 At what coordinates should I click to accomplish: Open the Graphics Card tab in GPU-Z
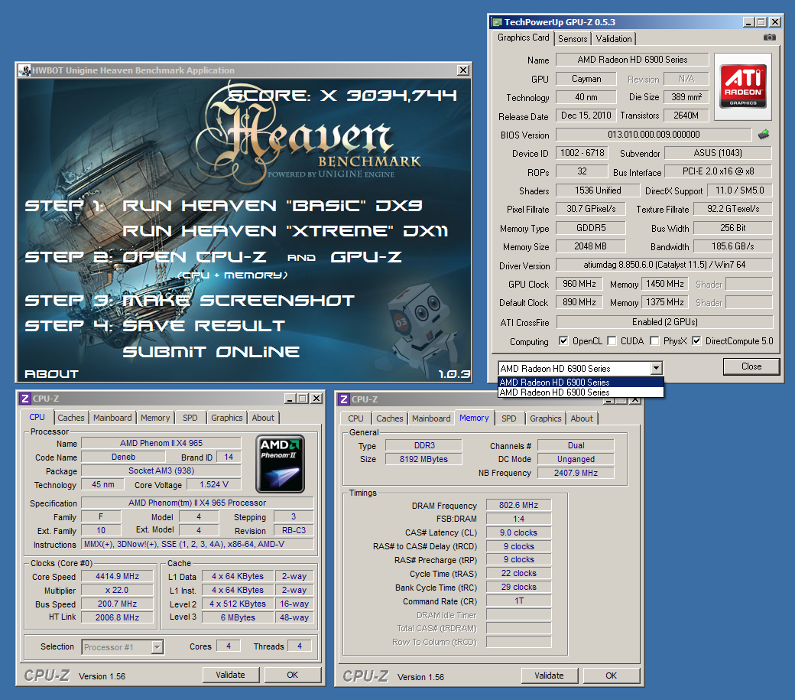523,38
